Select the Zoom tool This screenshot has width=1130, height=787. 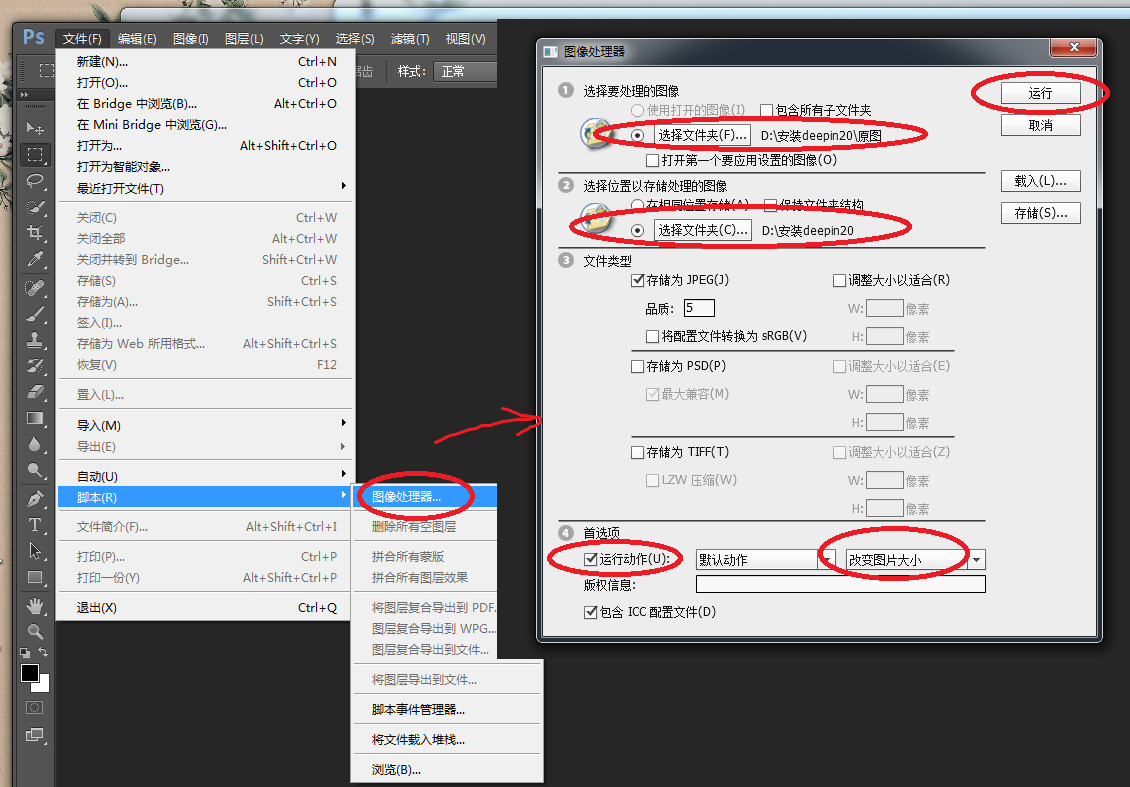(x=35, y=631)
